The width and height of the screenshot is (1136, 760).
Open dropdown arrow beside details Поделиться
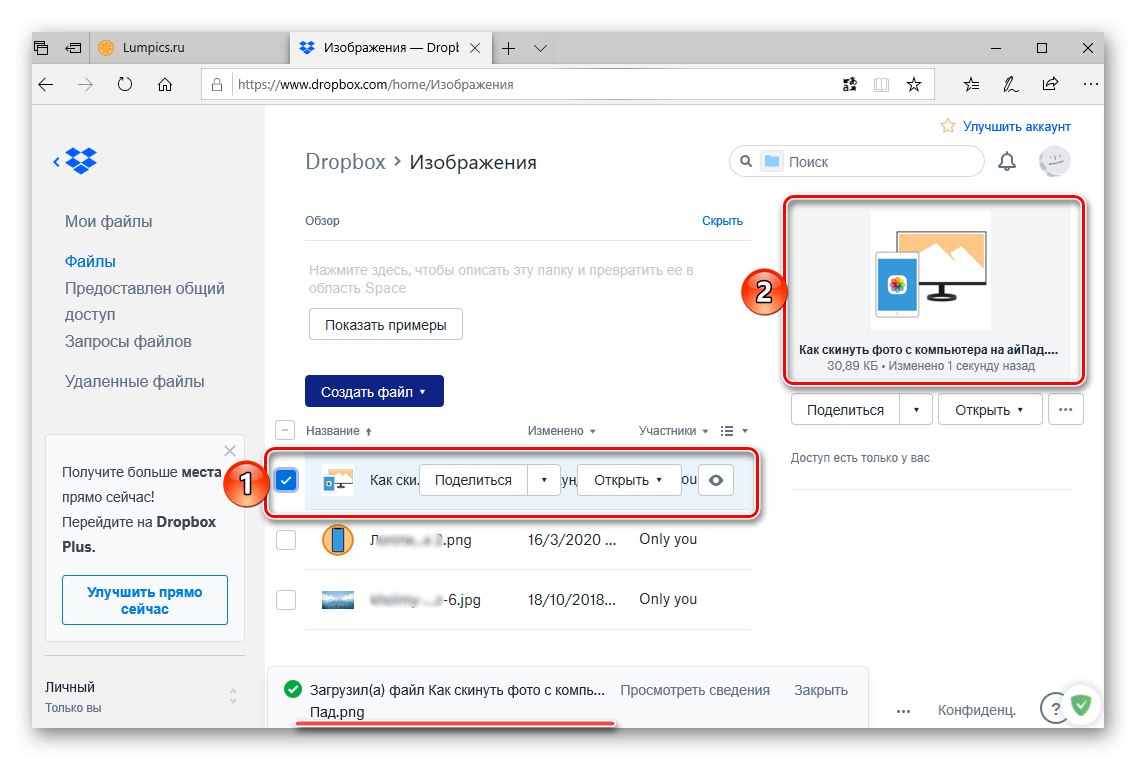[x=916, y=410]
